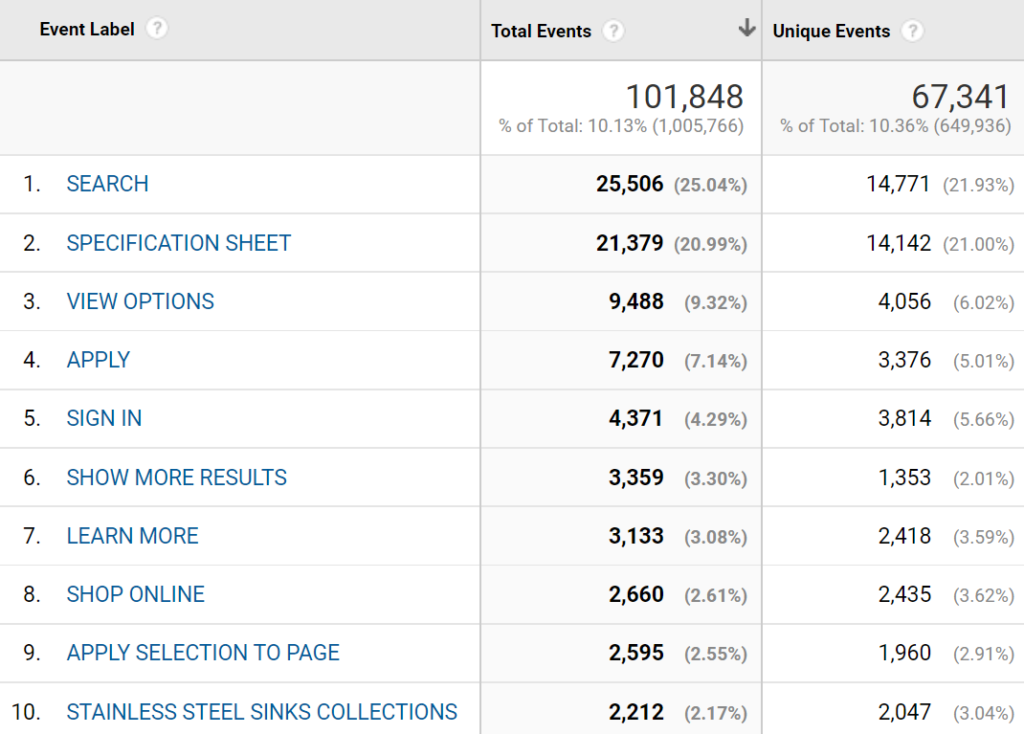Select the total events summary 101,848
This screenshot has width=1024, height=734.
684,97
